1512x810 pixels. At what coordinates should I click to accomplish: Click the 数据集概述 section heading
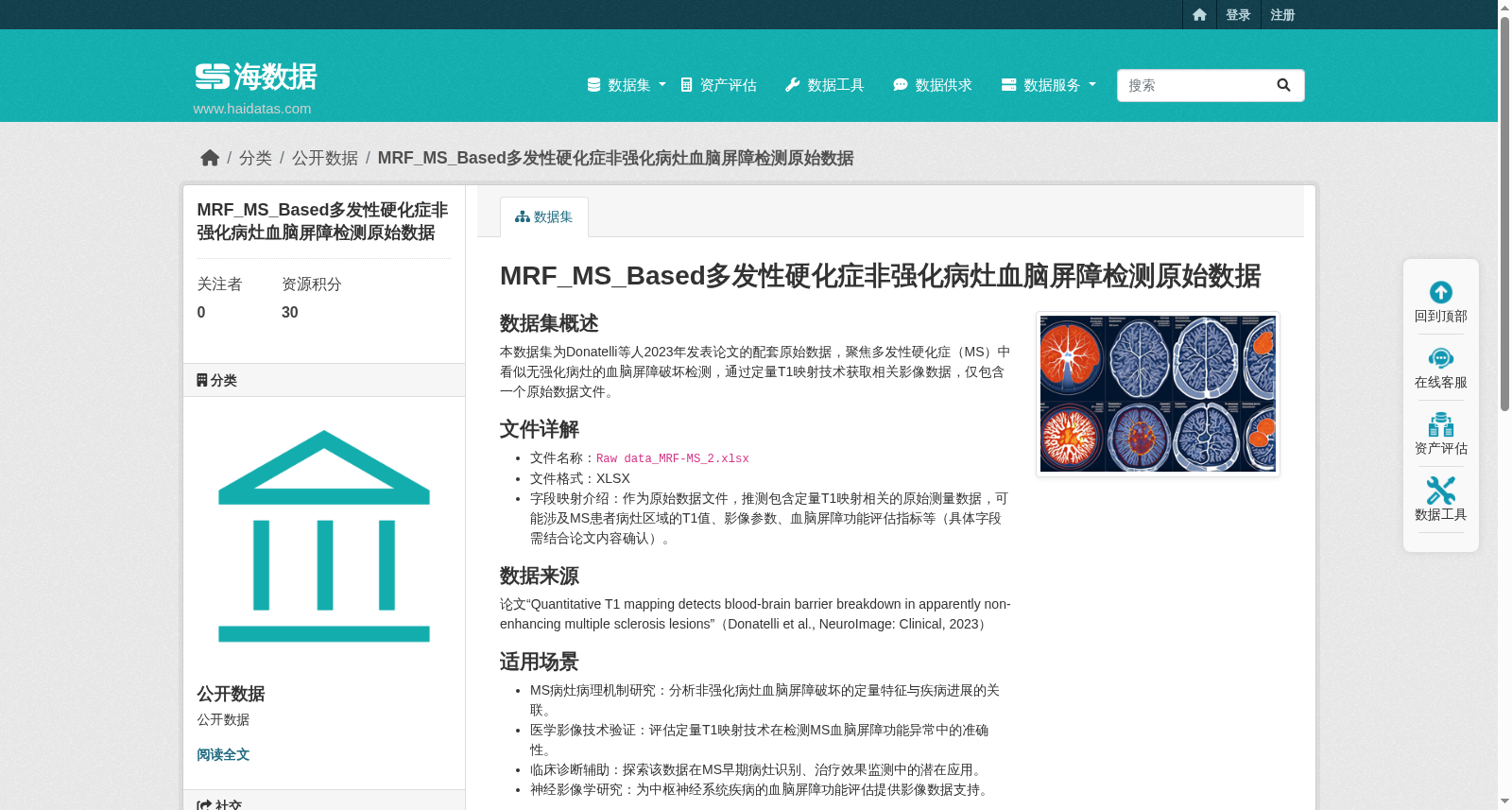point(549,323)
